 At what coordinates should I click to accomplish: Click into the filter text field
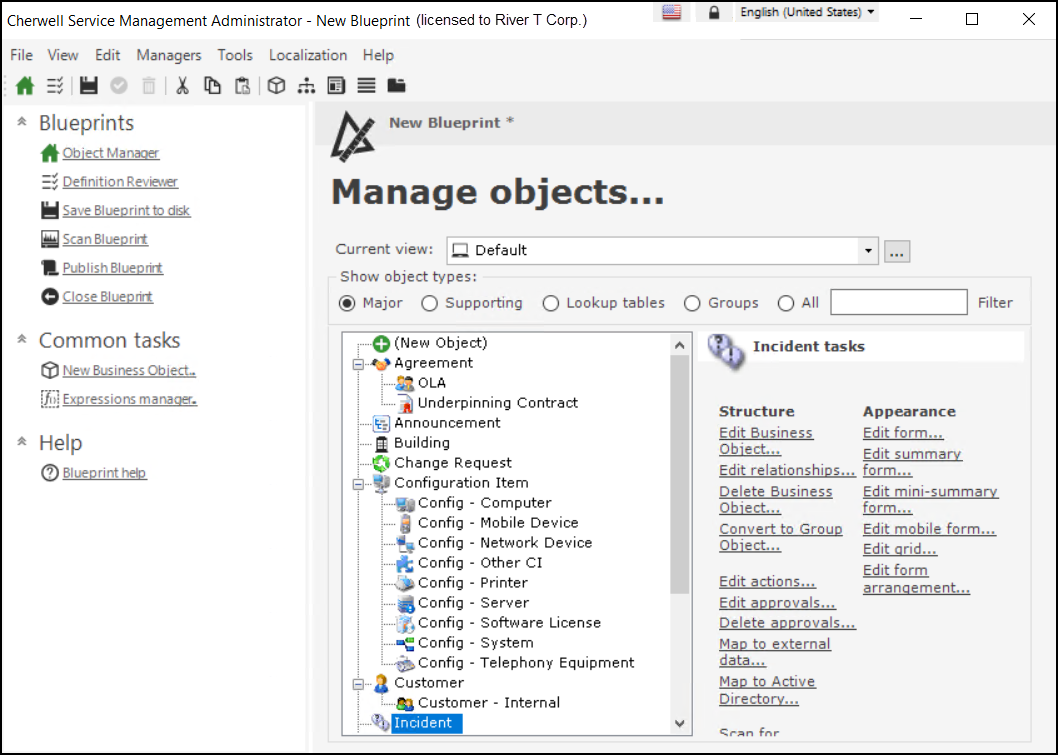click(899, 302)
